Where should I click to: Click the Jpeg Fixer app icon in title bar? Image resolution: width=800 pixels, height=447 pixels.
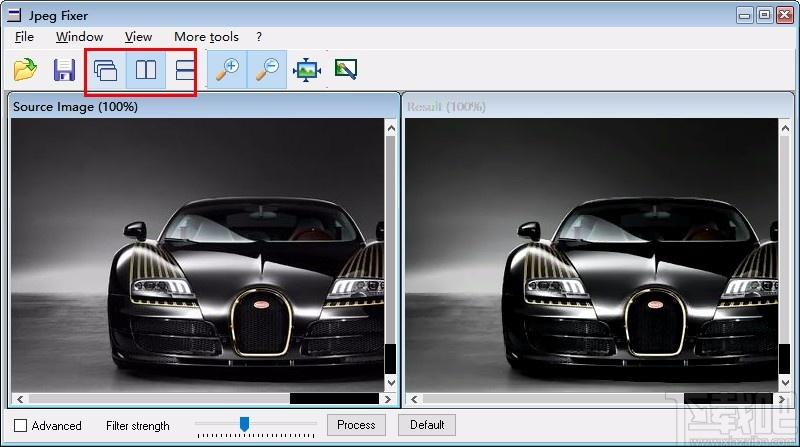[x=14, y=15]
